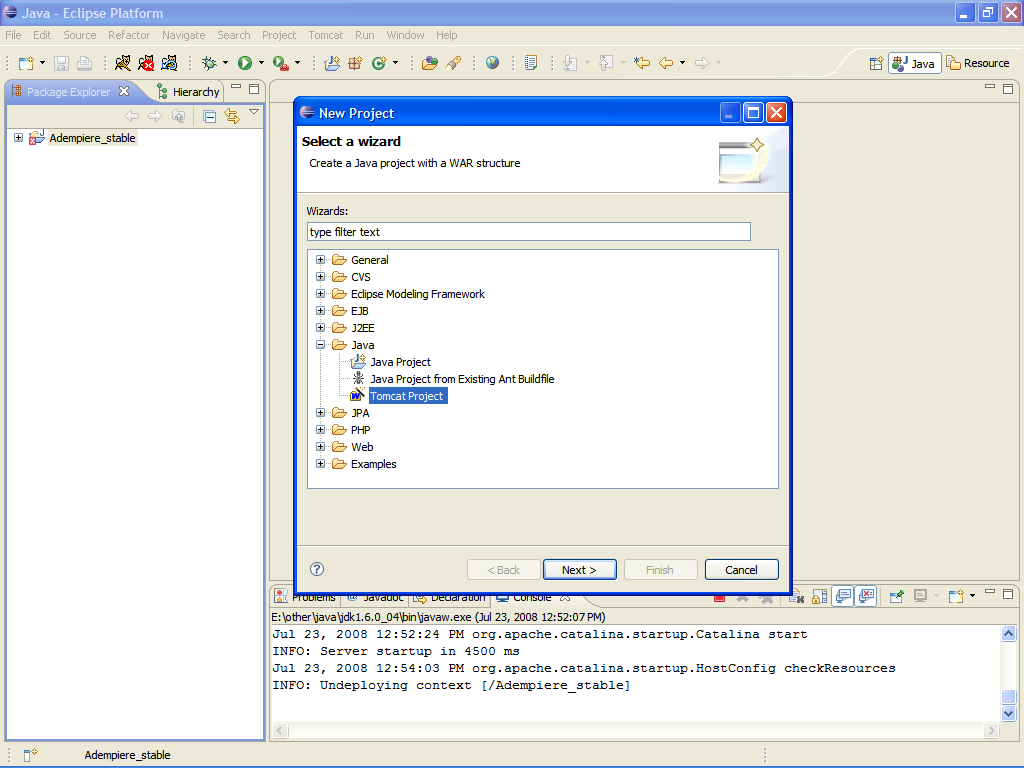This screenshot has width=1024, height=768.
Task: Click the Back navigation arrow in main toolbar
Action: tap(666, 63)
